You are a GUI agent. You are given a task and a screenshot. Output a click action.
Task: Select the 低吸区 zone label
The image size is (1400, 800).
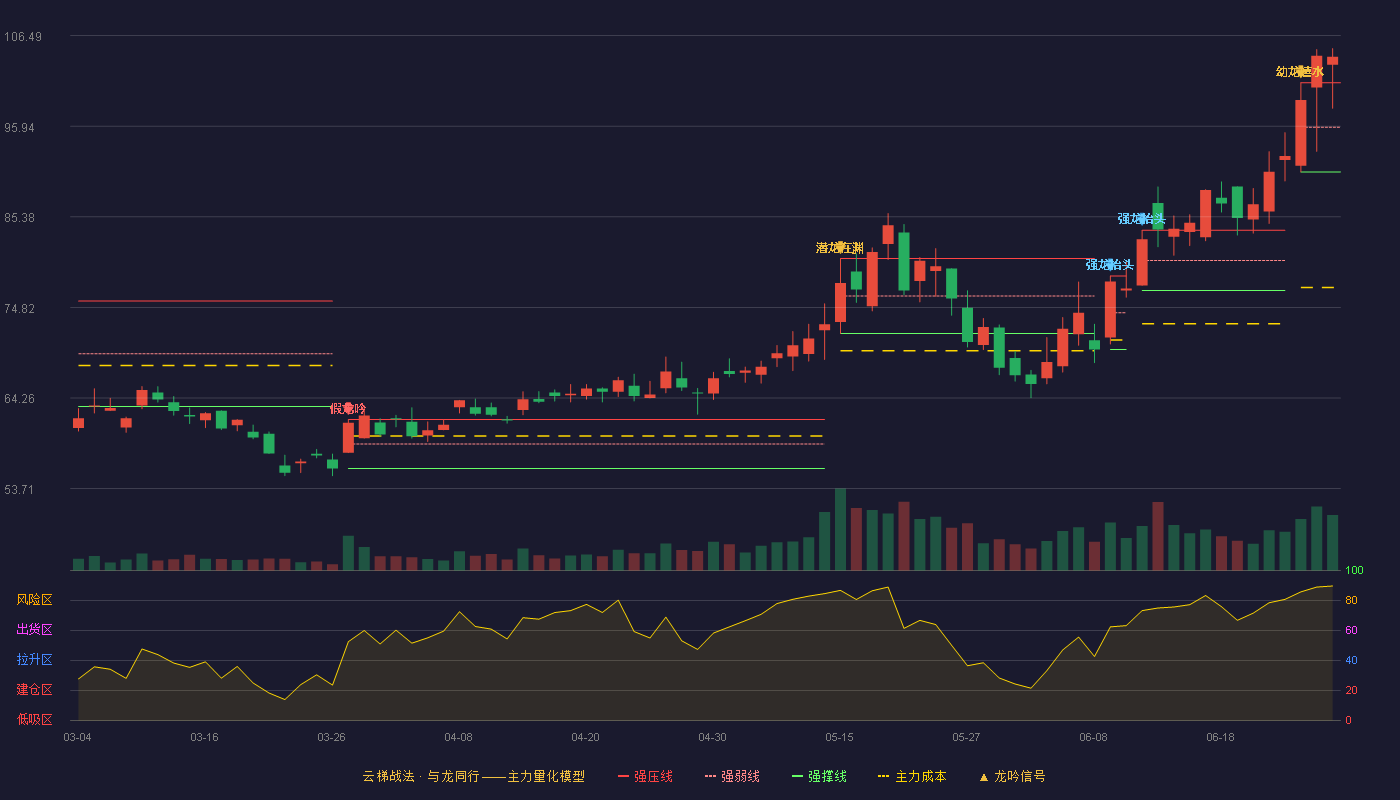pos(34,719)
